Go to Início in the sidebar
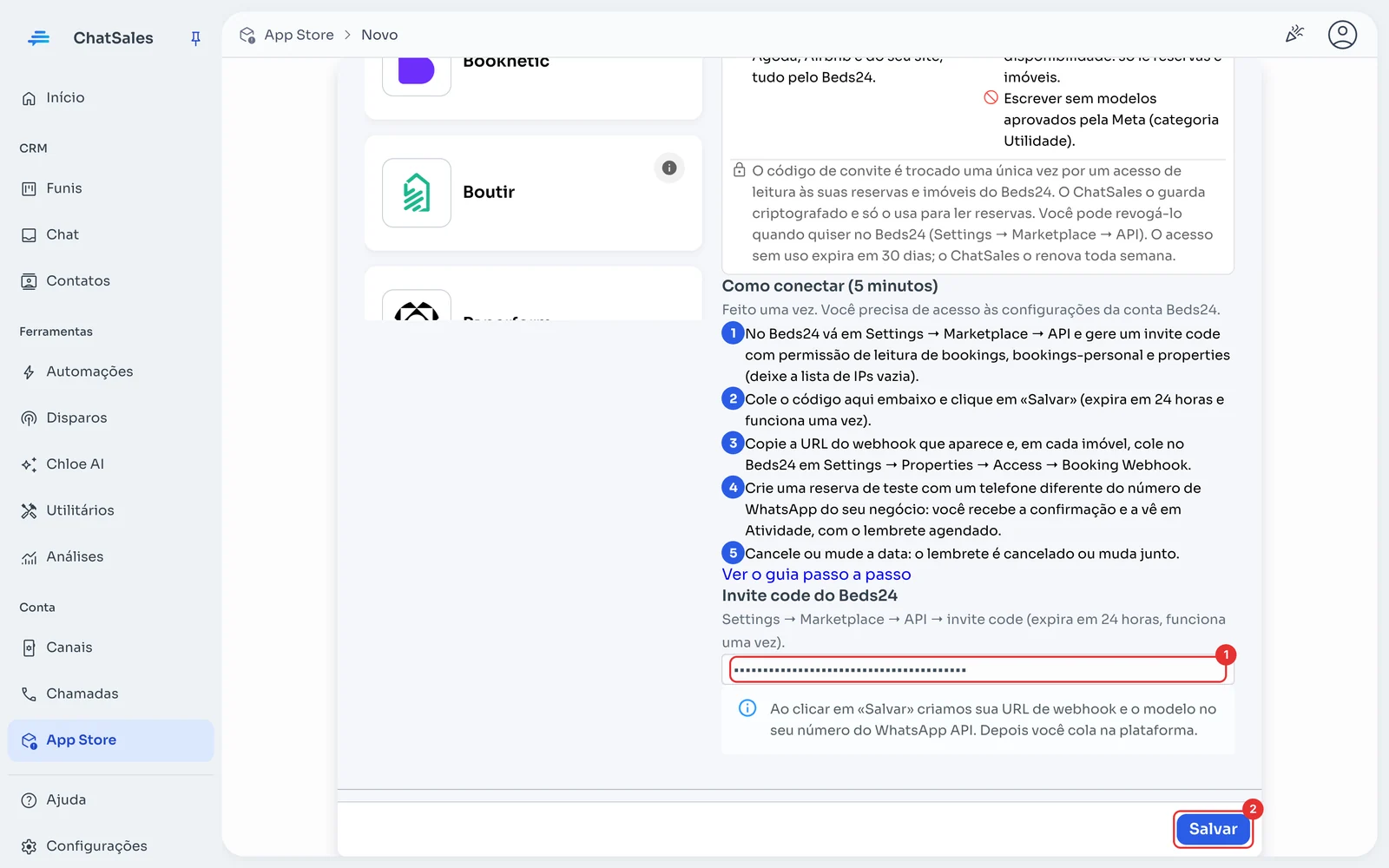Screen dimensions: 1389x868 pyautogui.click(x=110, y=98)
